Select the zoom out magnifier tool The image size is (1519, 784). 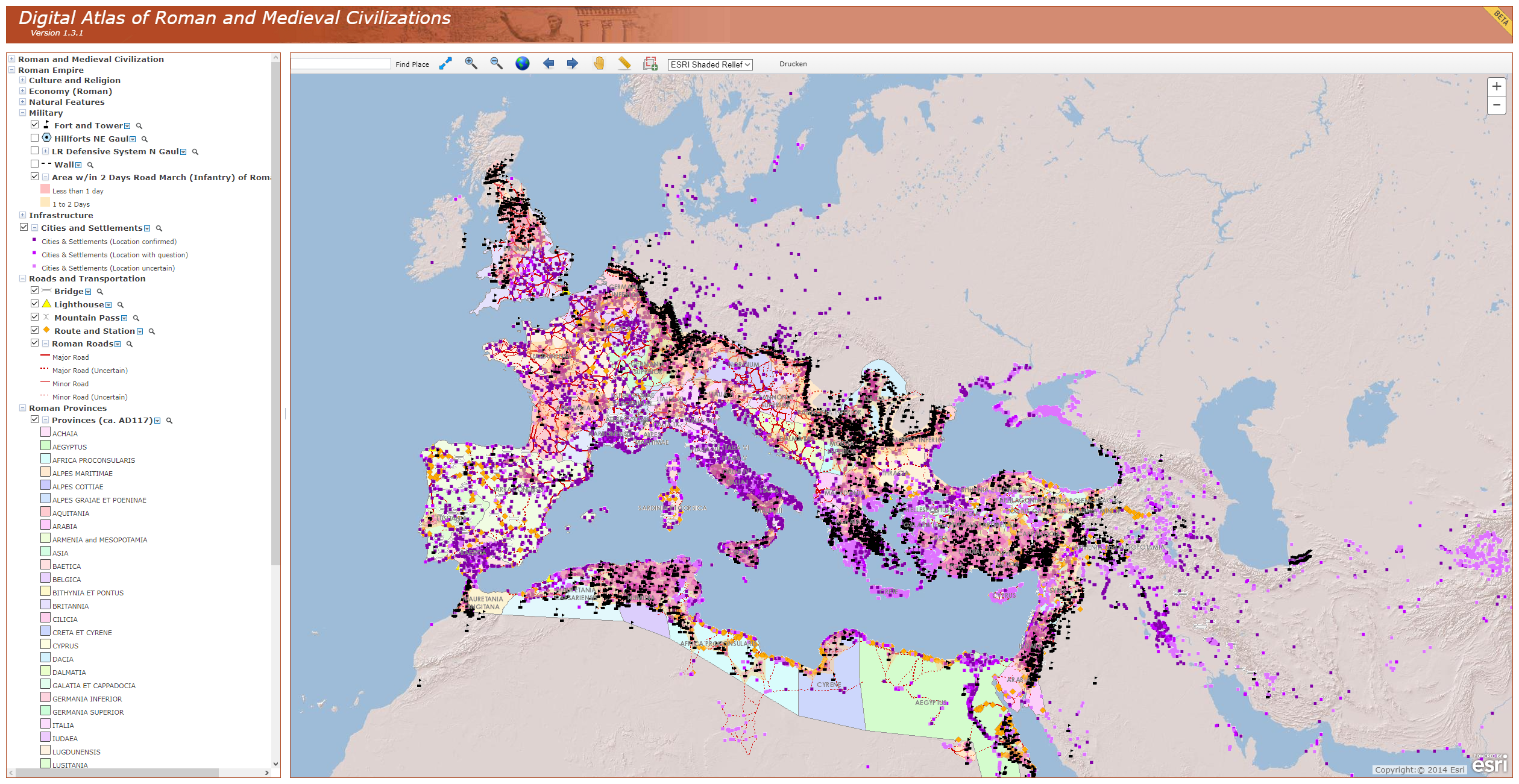tap(496, 63)
